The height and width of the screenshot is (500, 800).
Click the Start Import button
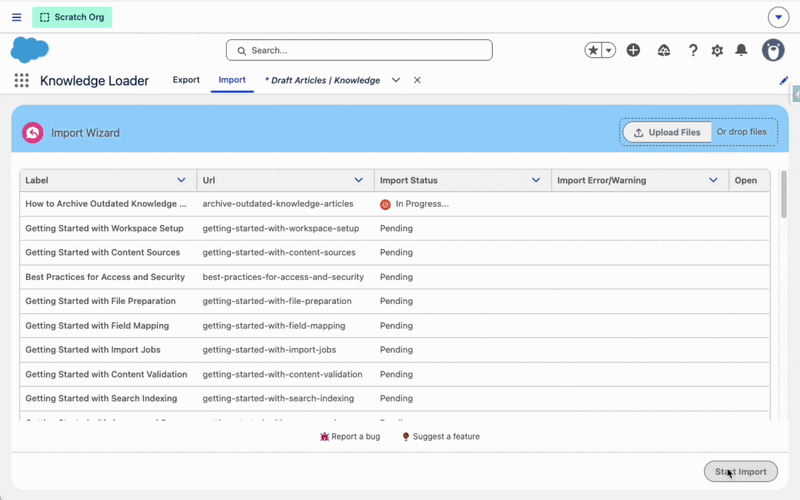[741, 471]
